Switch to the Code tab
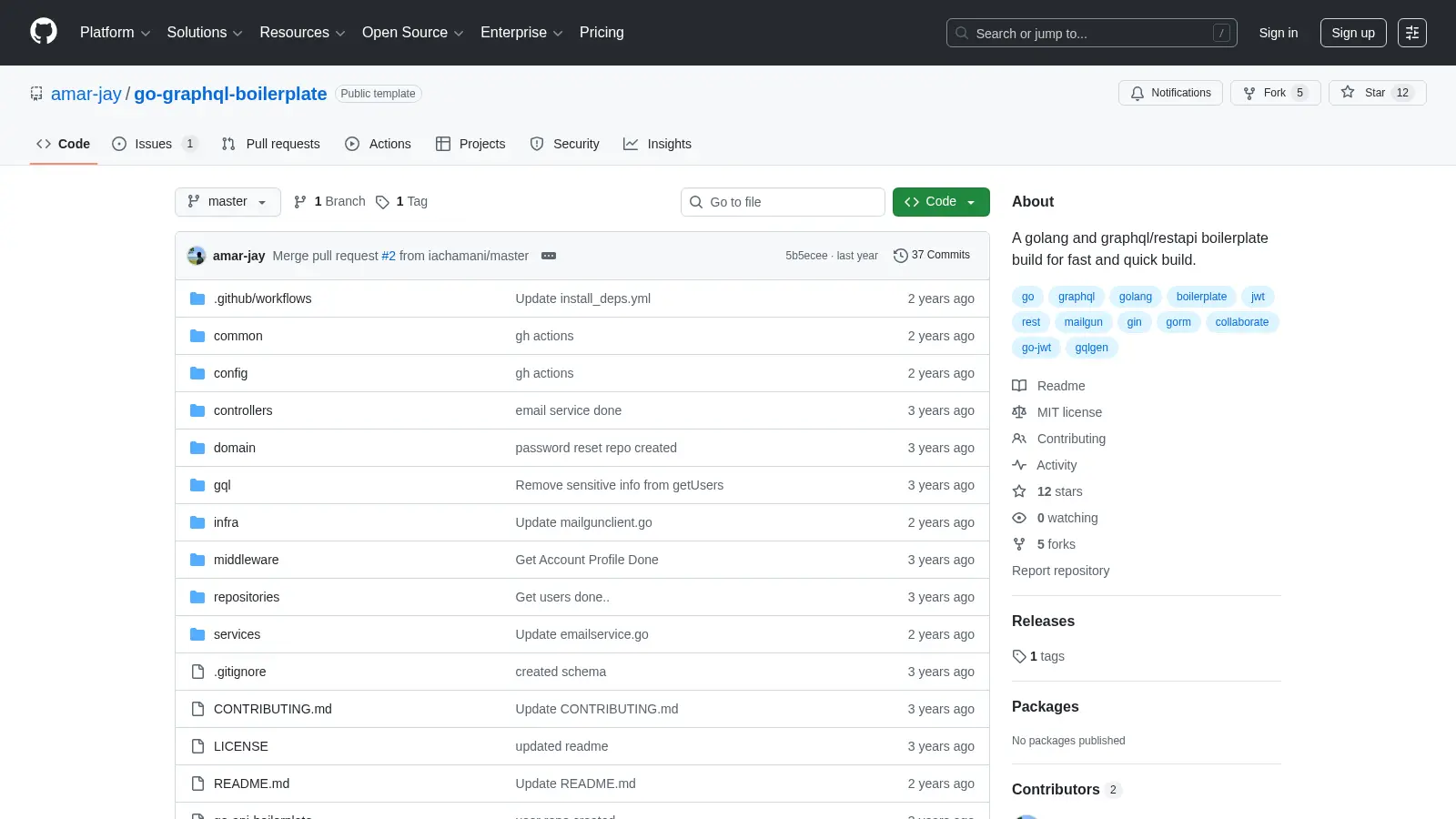This screenshot has width=1456, height=819. [64, 144]
